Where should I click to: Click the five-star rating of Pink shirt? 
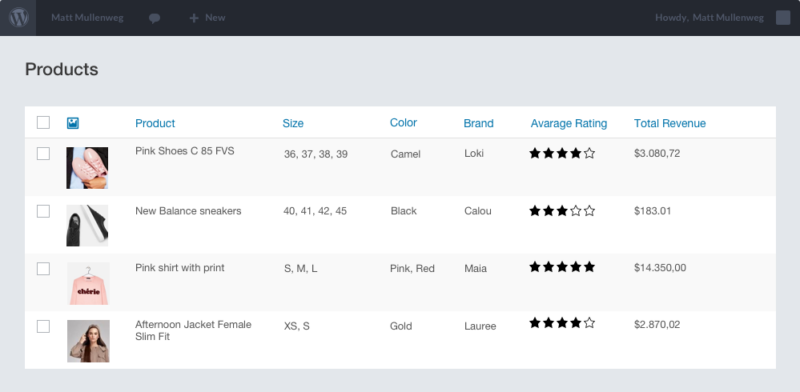[562, 266]
